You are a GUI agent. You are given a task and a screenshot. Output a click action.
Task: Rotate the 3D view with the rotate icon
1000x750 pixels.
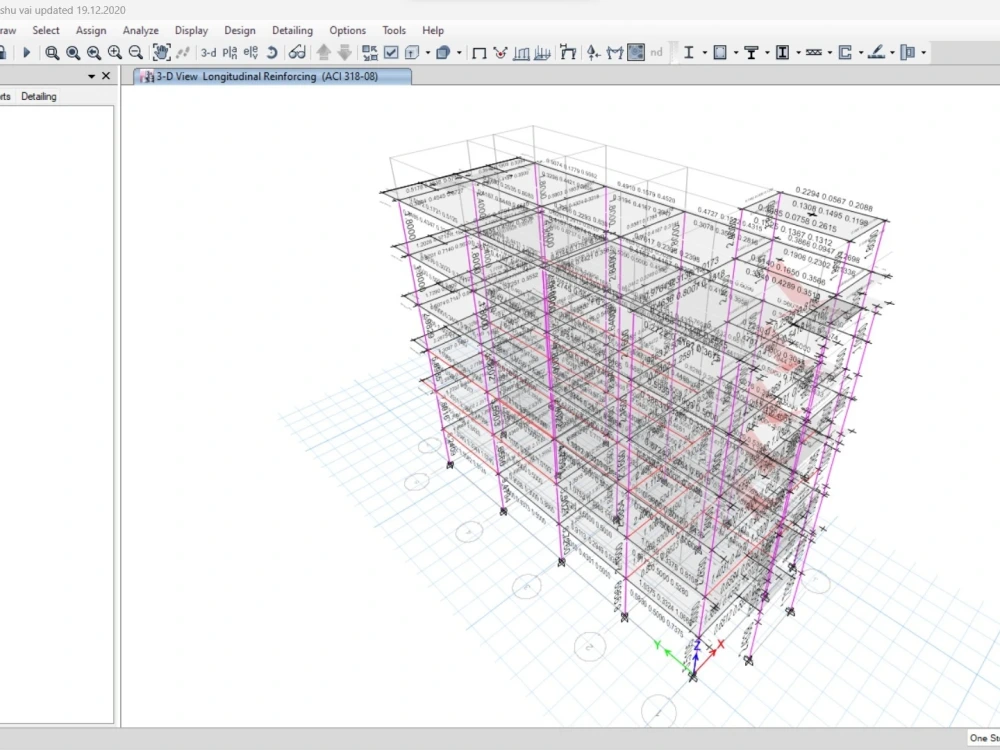270,52
